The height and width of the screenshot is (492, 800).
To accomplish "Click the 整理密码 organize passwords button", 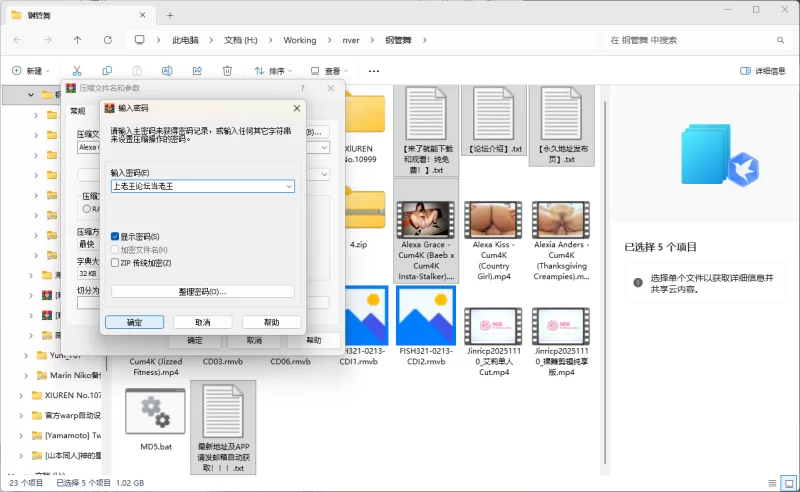I will pyautogui.click(x=202, y=291).
